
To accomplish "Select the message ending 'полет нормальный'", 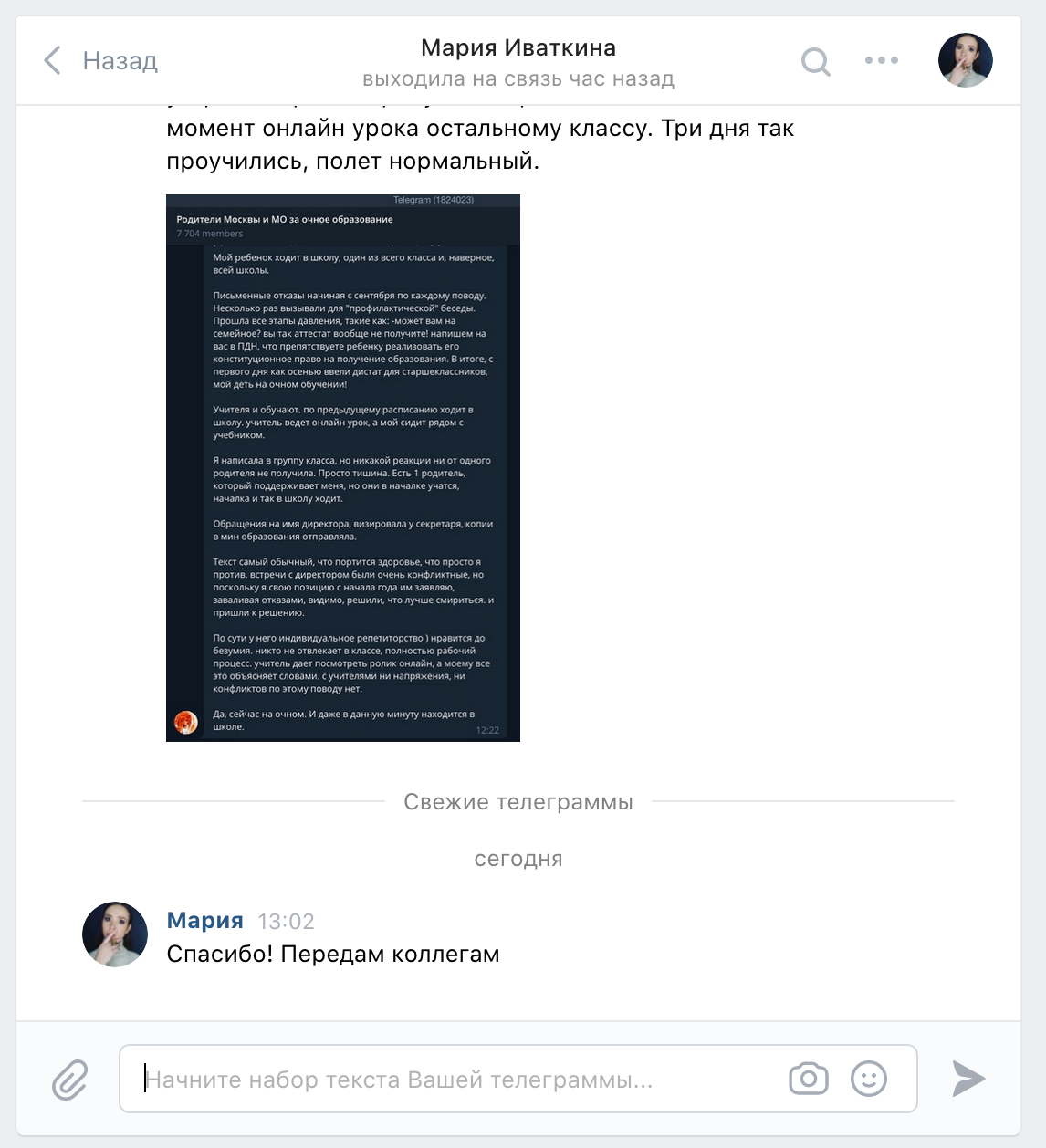I will click(x=480, y=145).
